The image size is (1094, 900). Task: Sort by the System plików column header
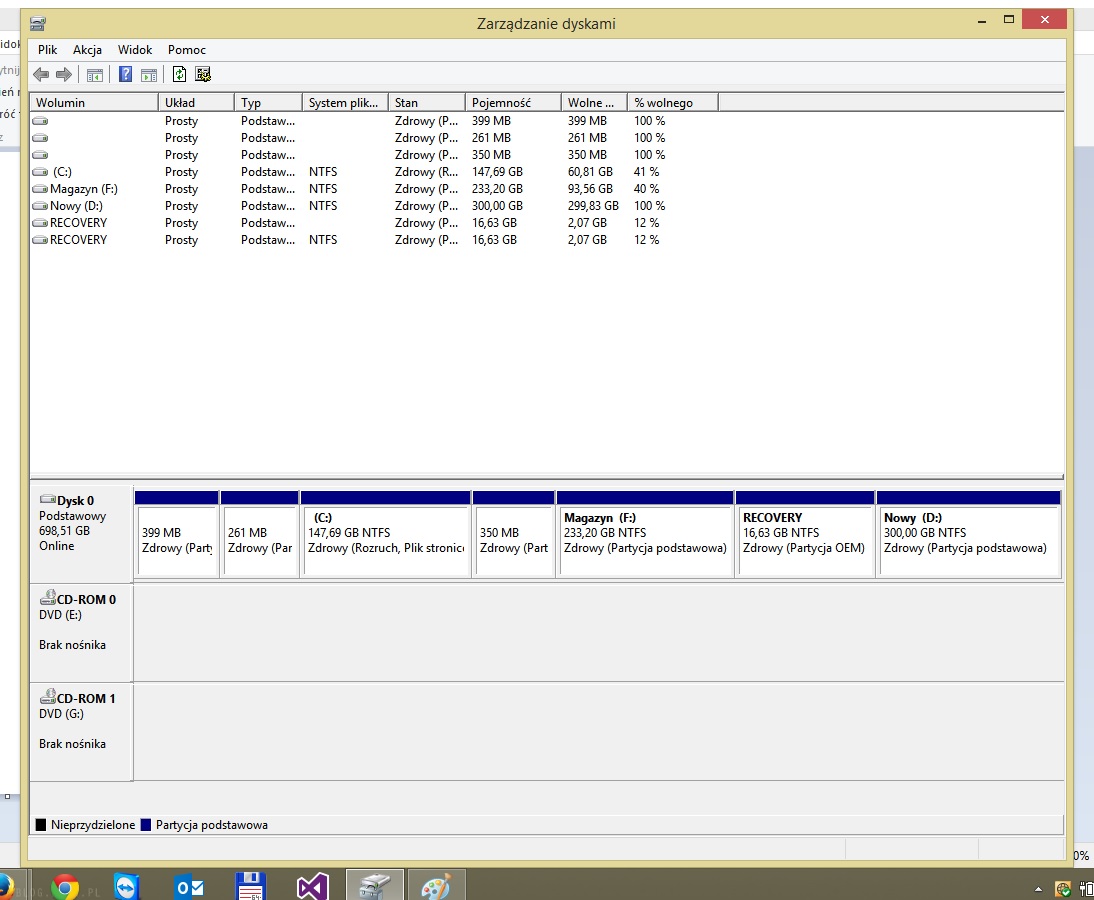pos(345,103)
